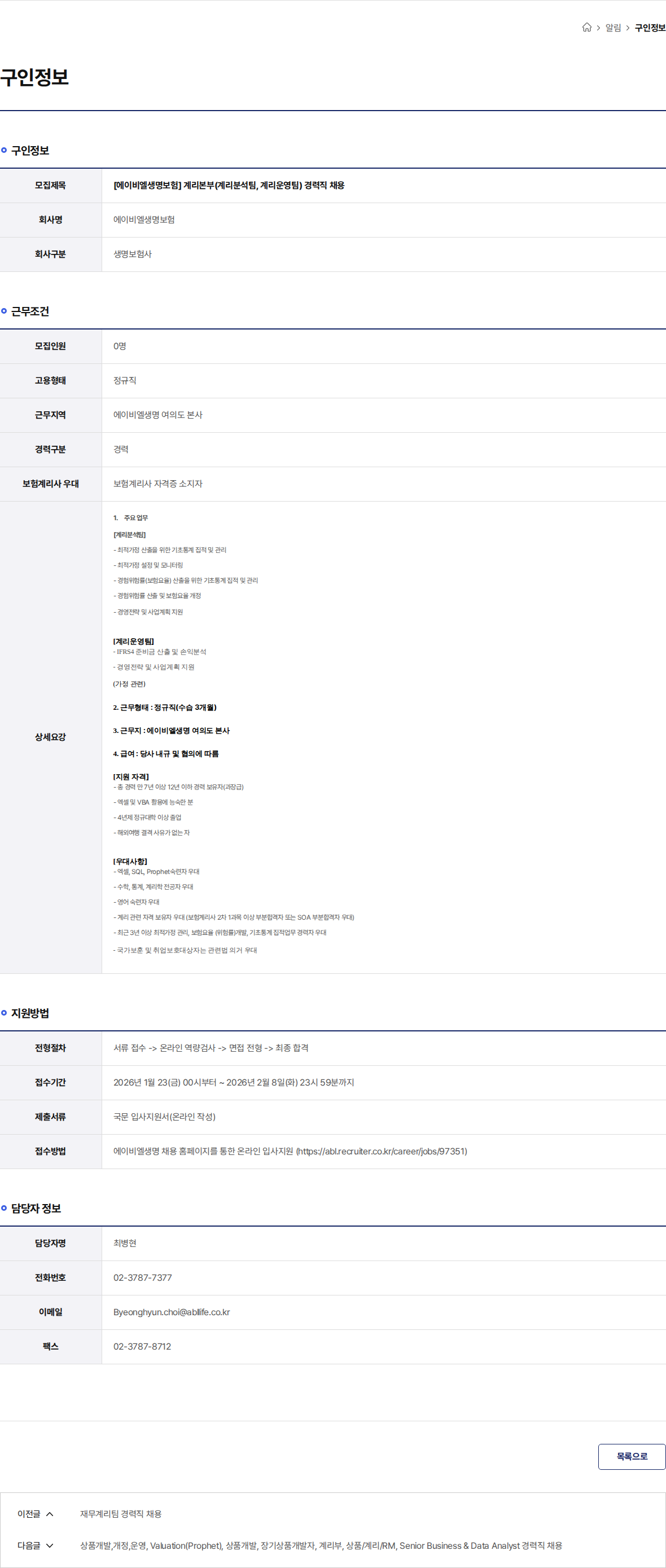Image resolution: width=666 pixels, height=1568 pixels.
Task: Click the line '2. 근무형태 : 정규직(수습 3개월)'
Action: coord(164,708)
